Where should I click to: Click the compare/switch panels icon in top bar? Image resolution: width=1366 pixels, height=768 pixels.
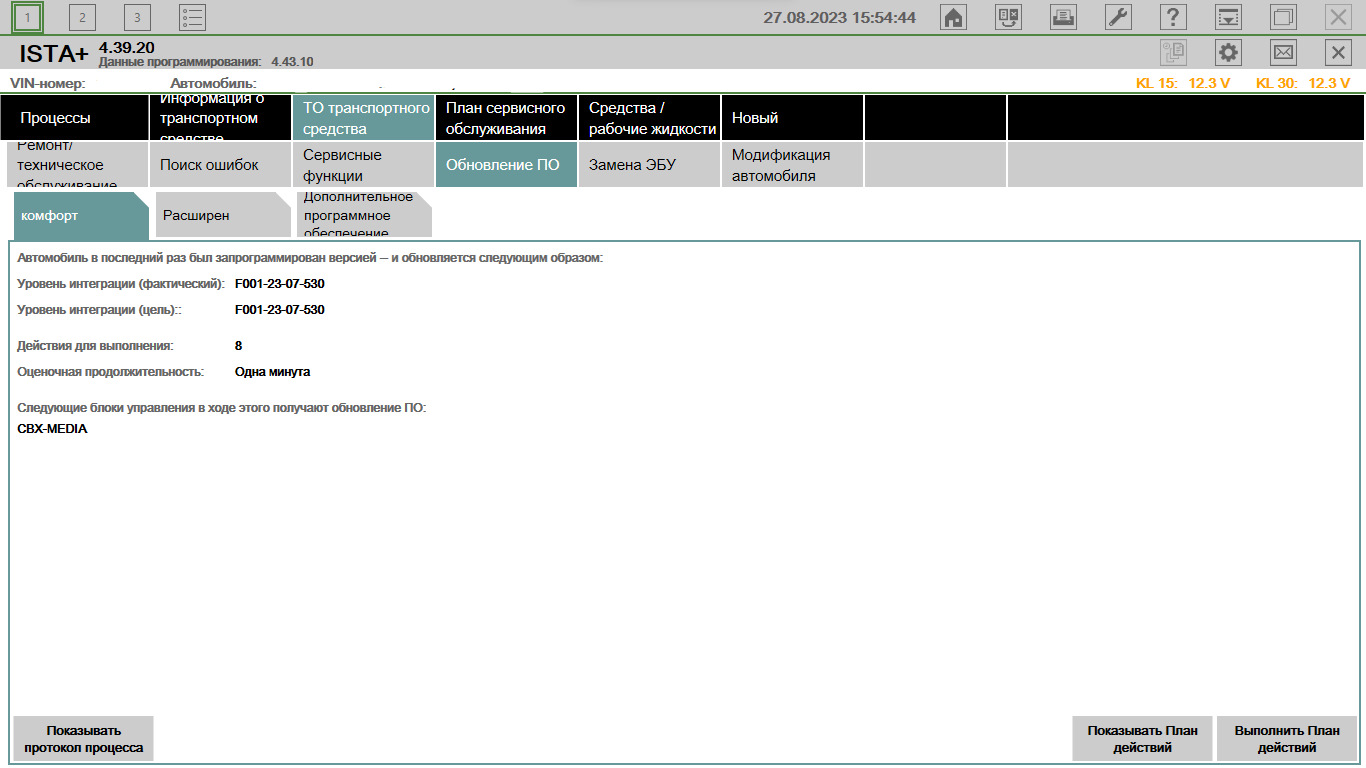pyautogui.click(x=1009, y=17)
